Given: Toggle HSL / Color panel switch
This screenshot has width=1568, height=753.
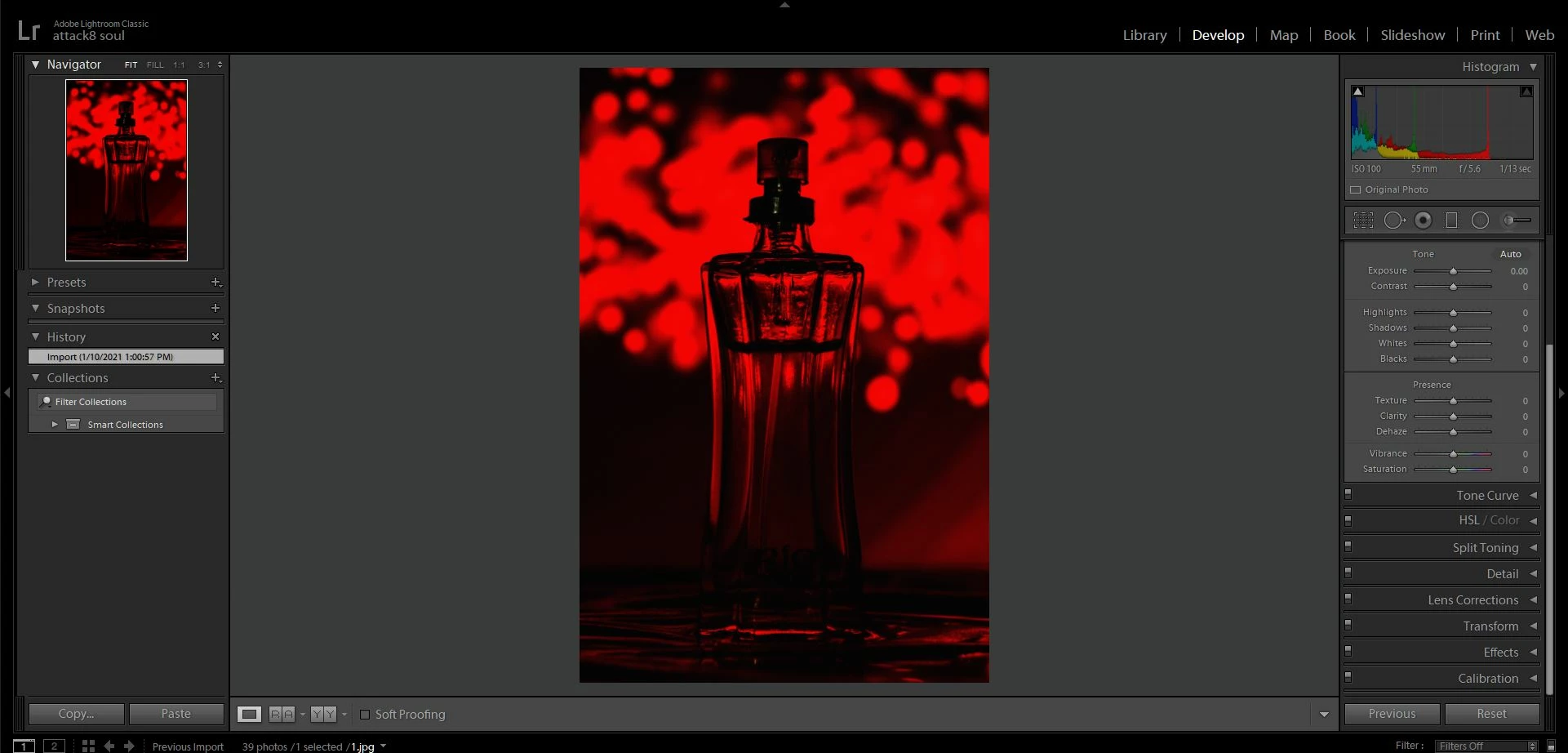Looking at the screenshot, I should pos(1348,520).
